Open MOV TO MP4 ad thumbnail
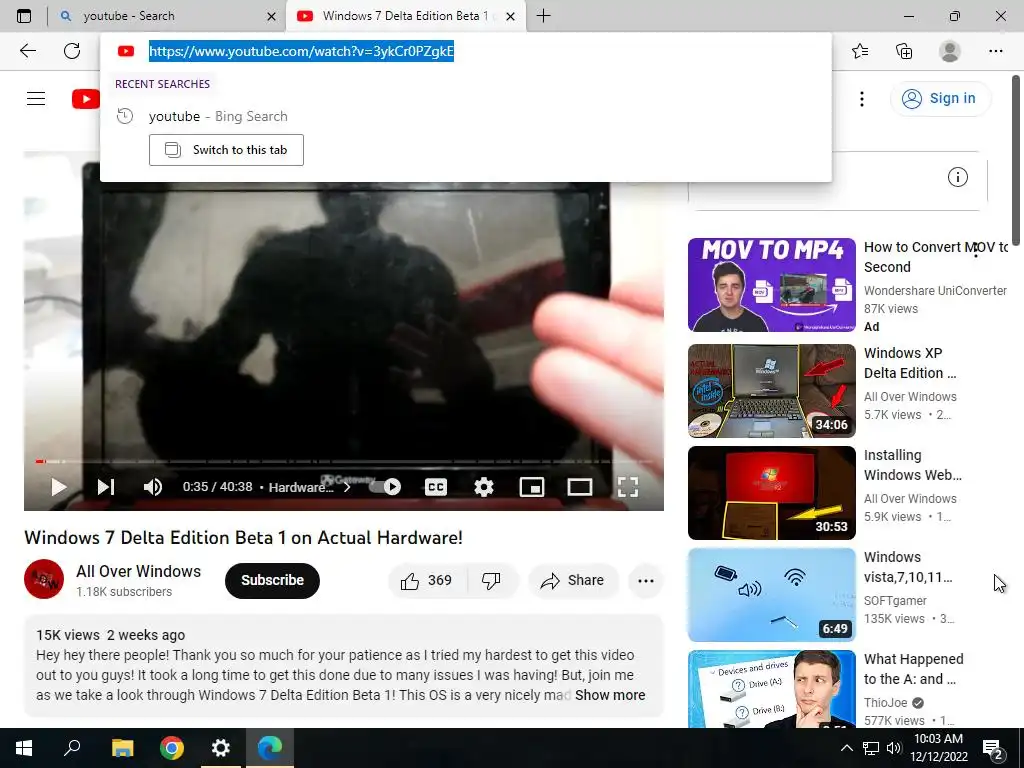This screenshot has width=1024, height=768. tap(771, 285)
